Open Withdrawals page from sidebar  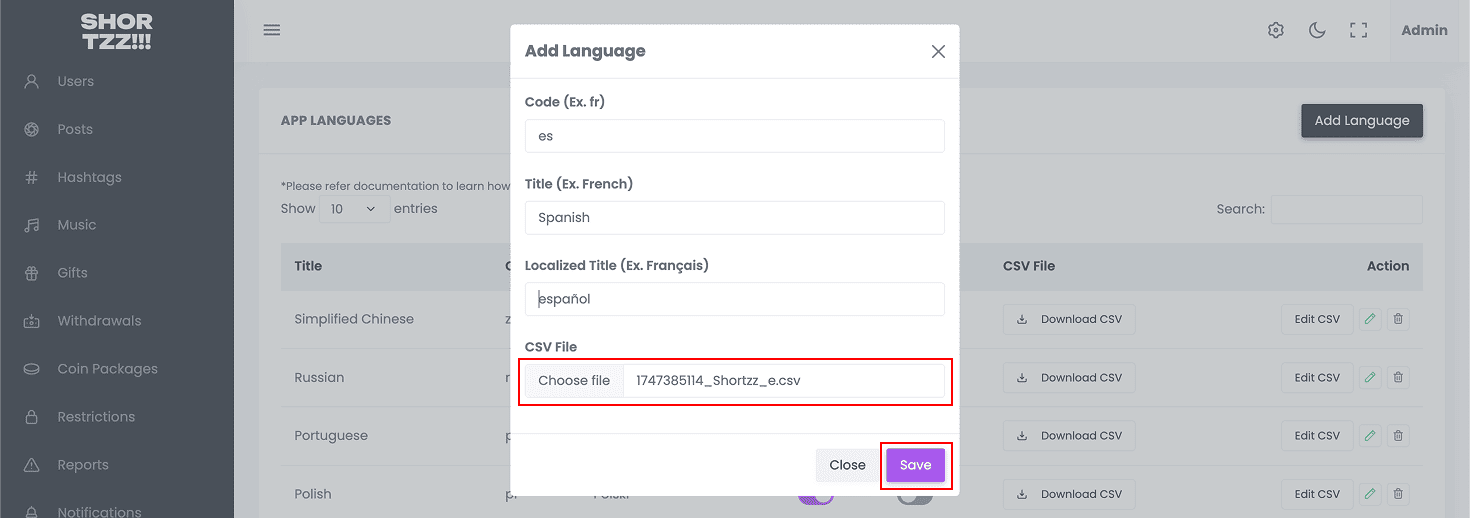pos(99,321)
